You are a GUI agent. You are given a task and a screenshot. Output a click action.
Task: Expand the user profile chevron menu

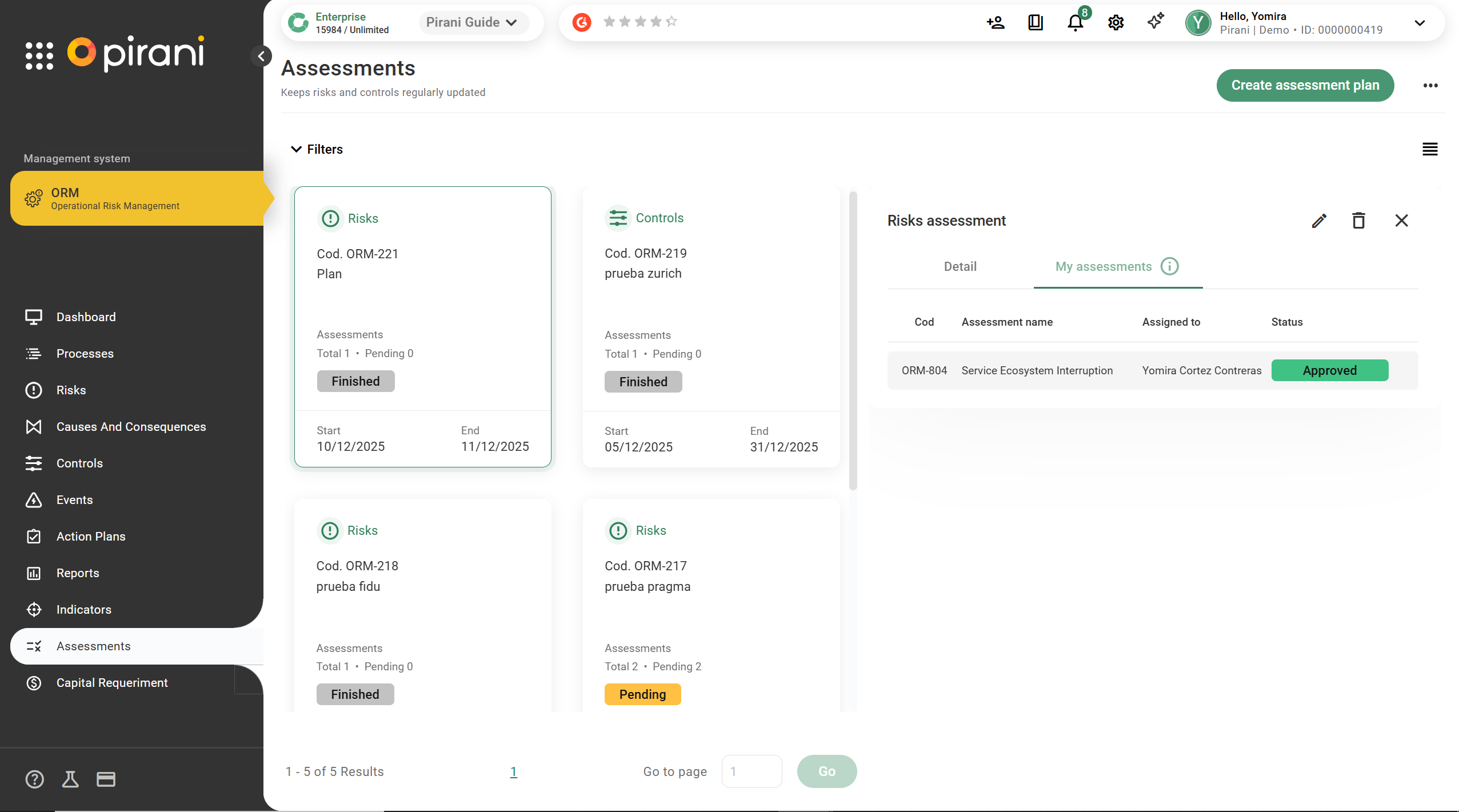[x=1420, y=23]
